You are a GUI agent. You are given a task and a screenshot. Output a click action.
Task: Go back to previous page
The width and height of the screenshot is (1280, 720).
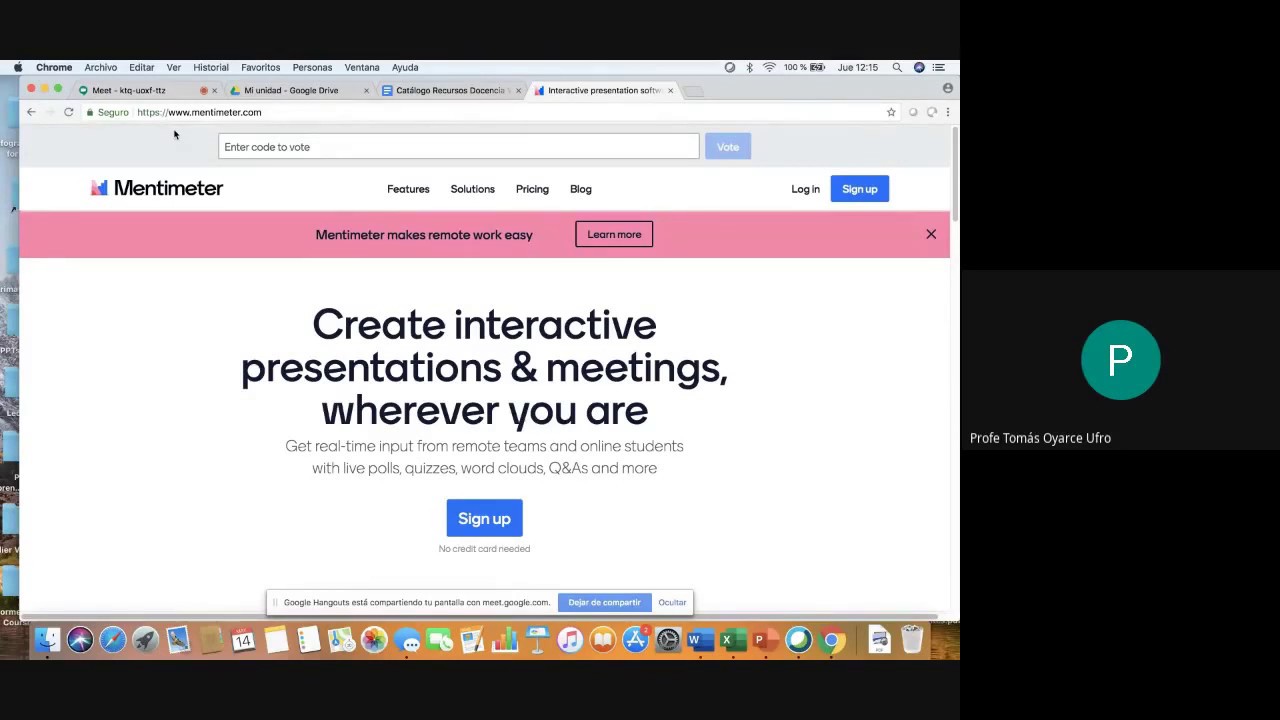(x=31, y=112)
